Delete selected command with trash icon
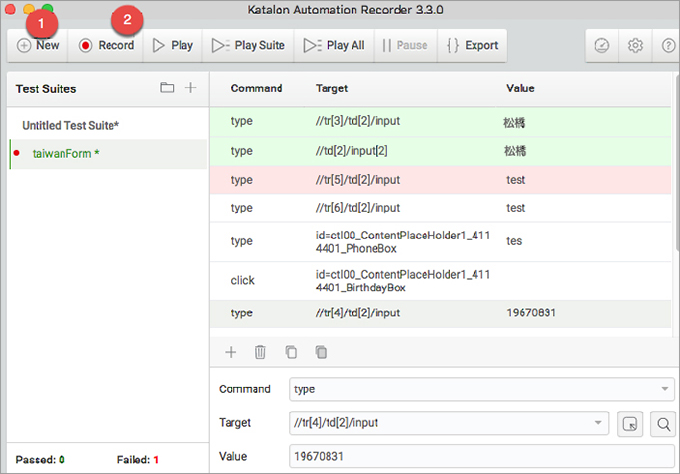 point(260,352)
